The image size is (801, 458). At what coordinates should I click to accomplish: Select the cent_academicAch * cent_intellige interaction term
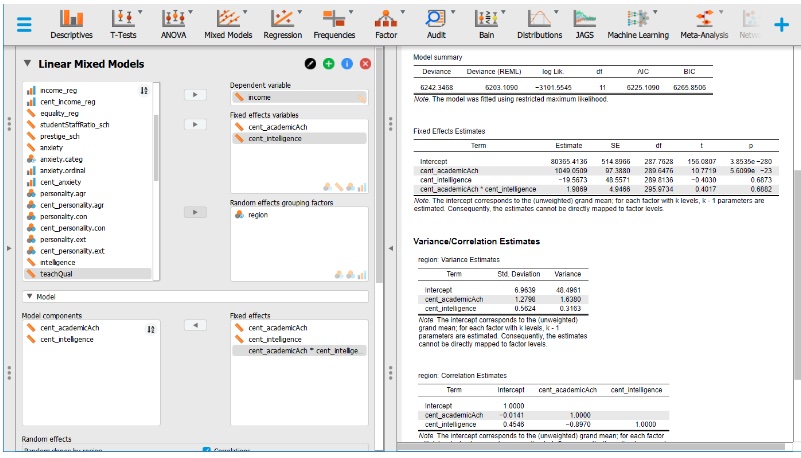[x=299, y=351]
